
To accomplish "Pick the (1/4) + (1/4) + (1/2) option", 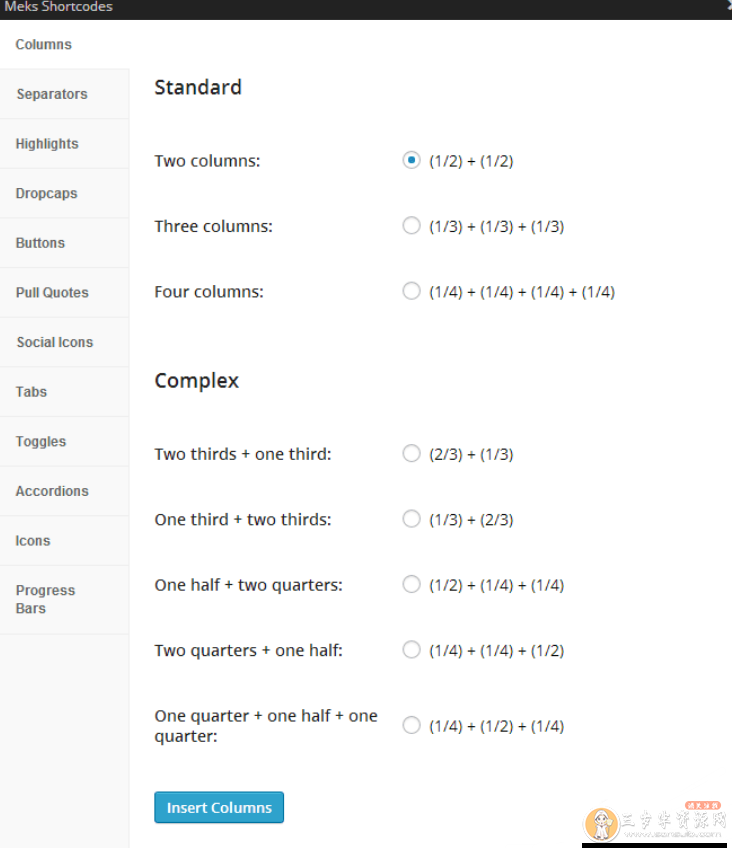I will click(x=411, y=650).
